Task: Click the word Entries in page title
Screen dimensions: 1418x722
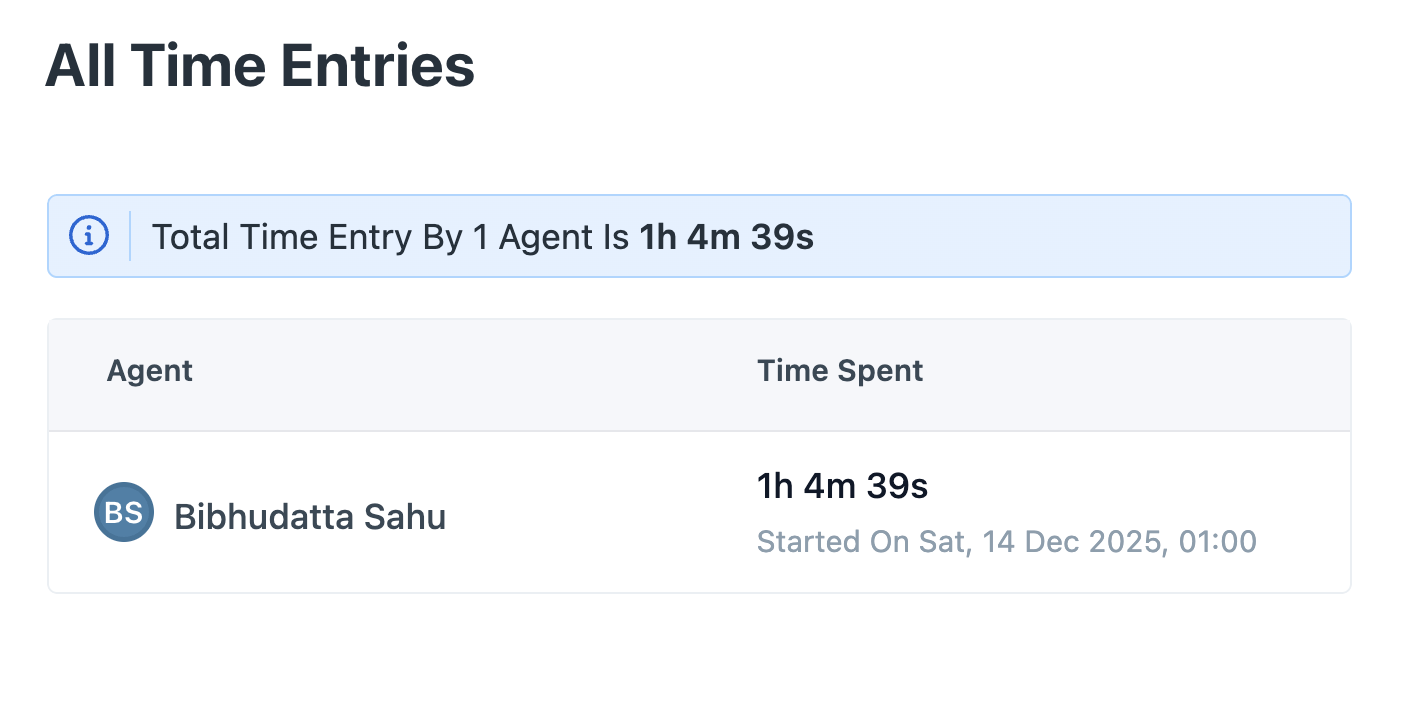Action: (x=376, y=66)
